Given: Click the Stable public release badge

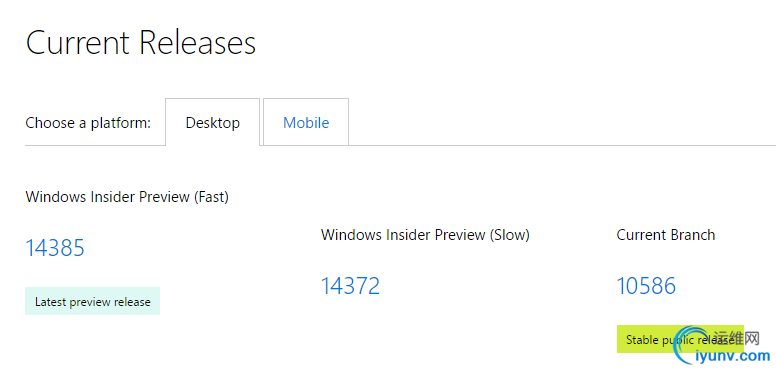Looking at the screenshot, I should 680,339.
